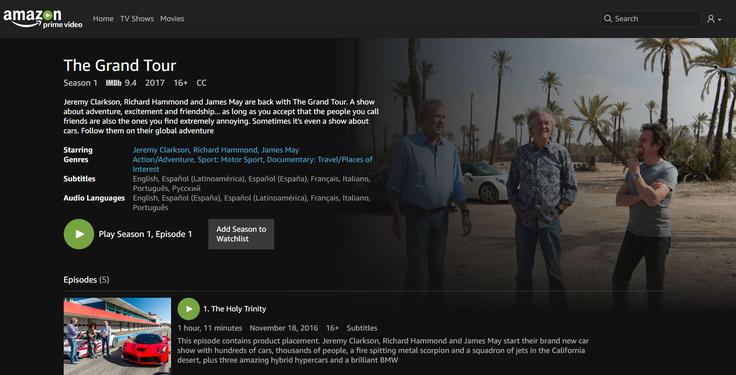Open the user account profile icon
The height and width of the screenshot is (375, 736).
tap(711, 19)
